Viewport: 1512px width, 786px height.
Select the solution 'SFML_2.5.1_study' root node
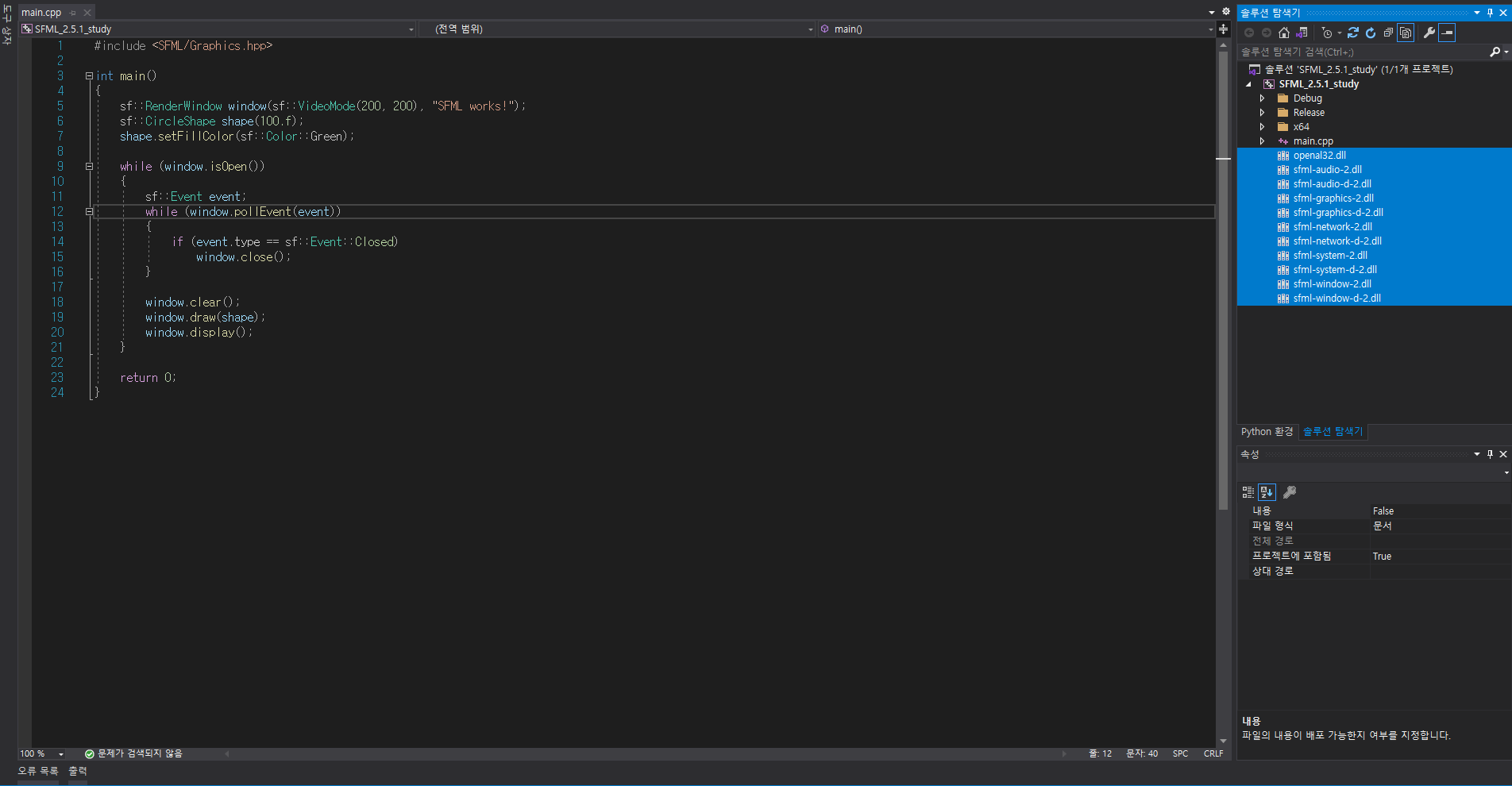point(1359,69)
